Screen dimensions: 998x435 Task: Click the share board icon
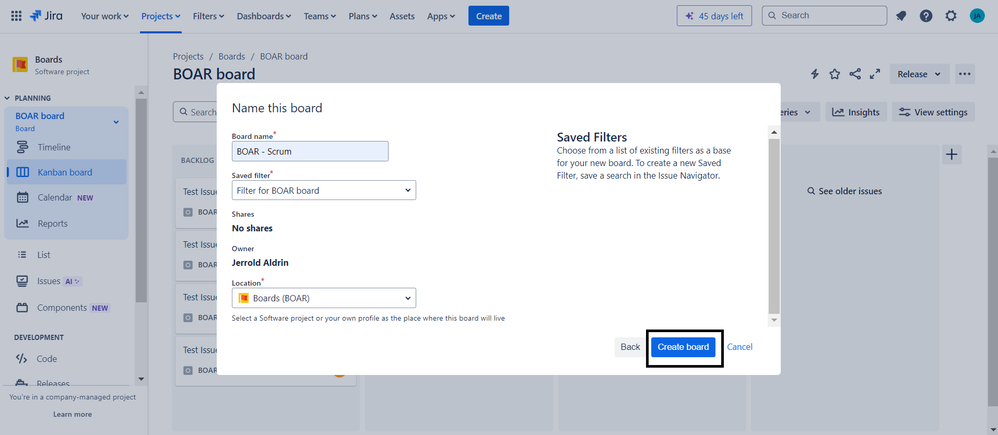855,74
